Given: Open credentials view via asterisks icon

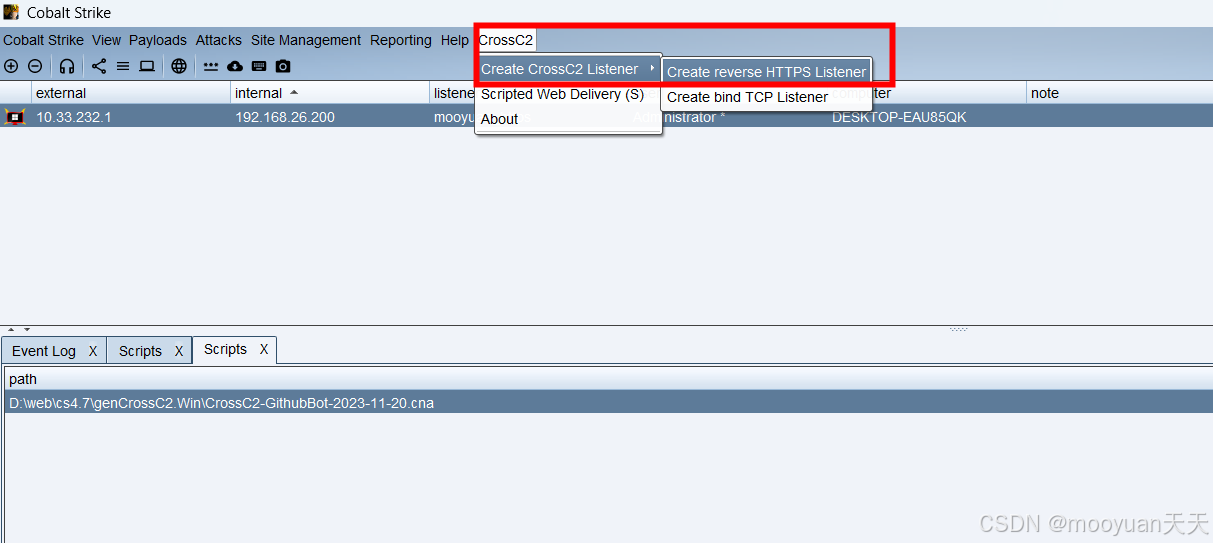Looking at the screenshot, I should click(x=211, y=66).
